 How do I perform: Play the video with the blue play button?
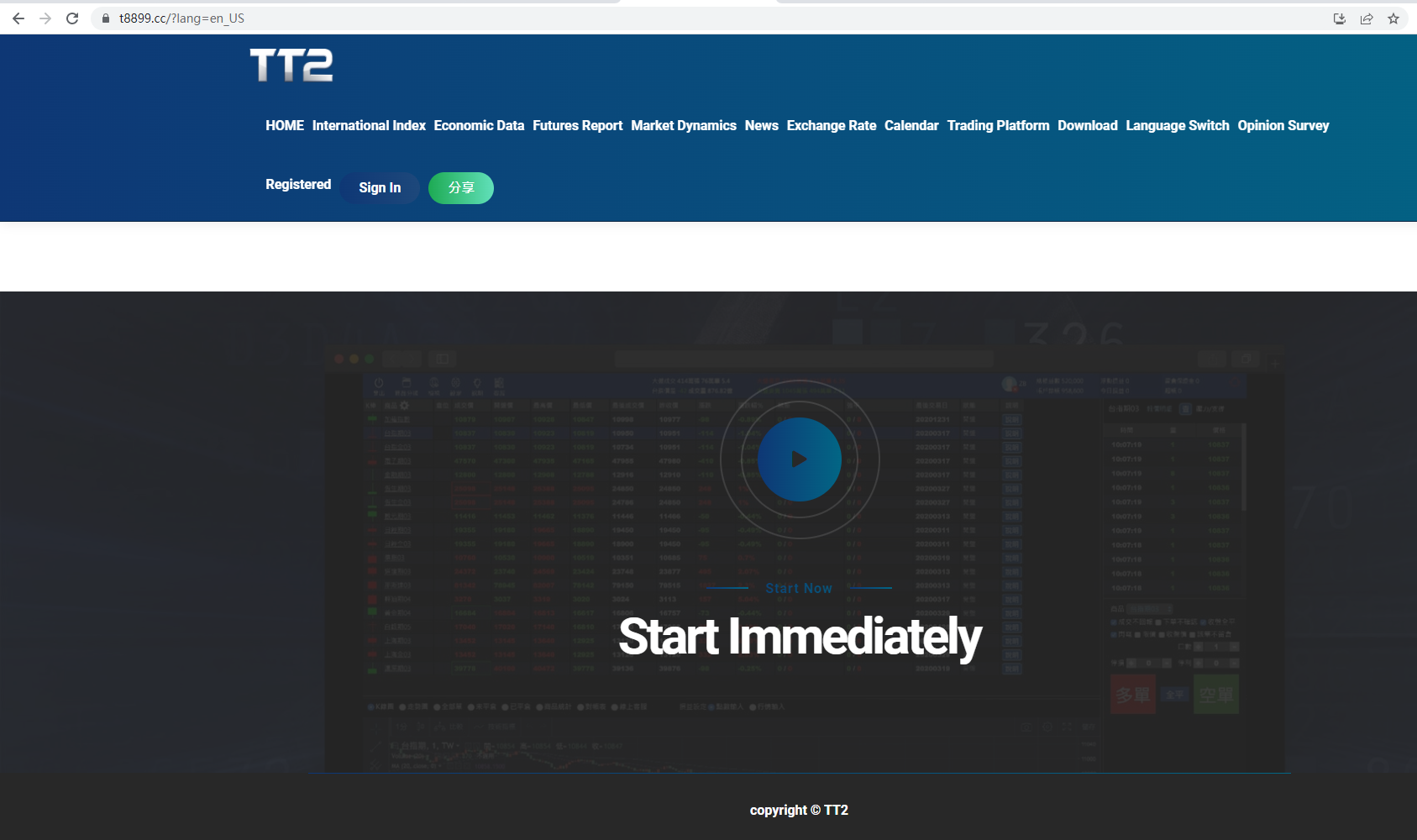coord(800,459)
